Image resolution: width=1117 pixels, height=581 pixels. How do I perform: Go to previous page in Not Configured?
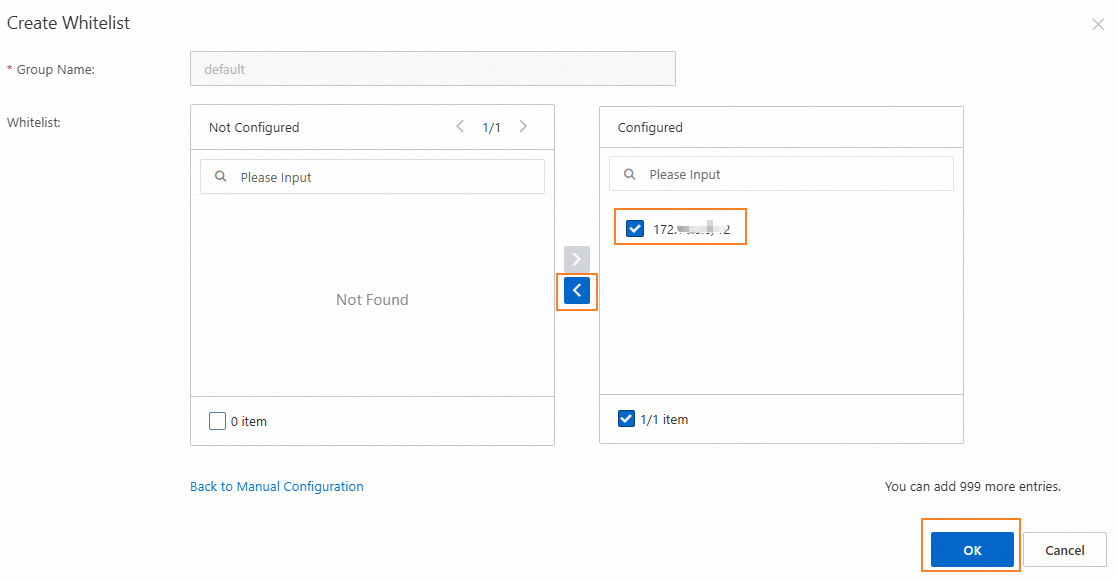460,127
